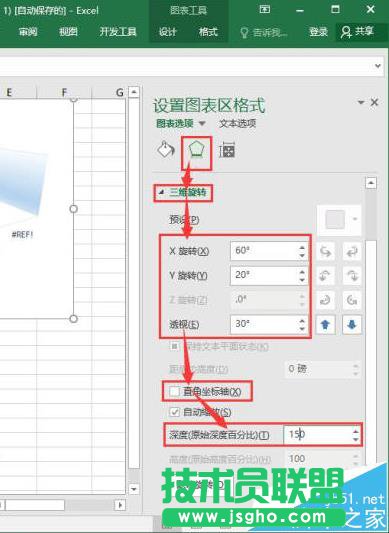The height and width of the screenshot is (533, 389).
Task: Open the 设计 chart tools tab
Action: (x=168, y=32)
